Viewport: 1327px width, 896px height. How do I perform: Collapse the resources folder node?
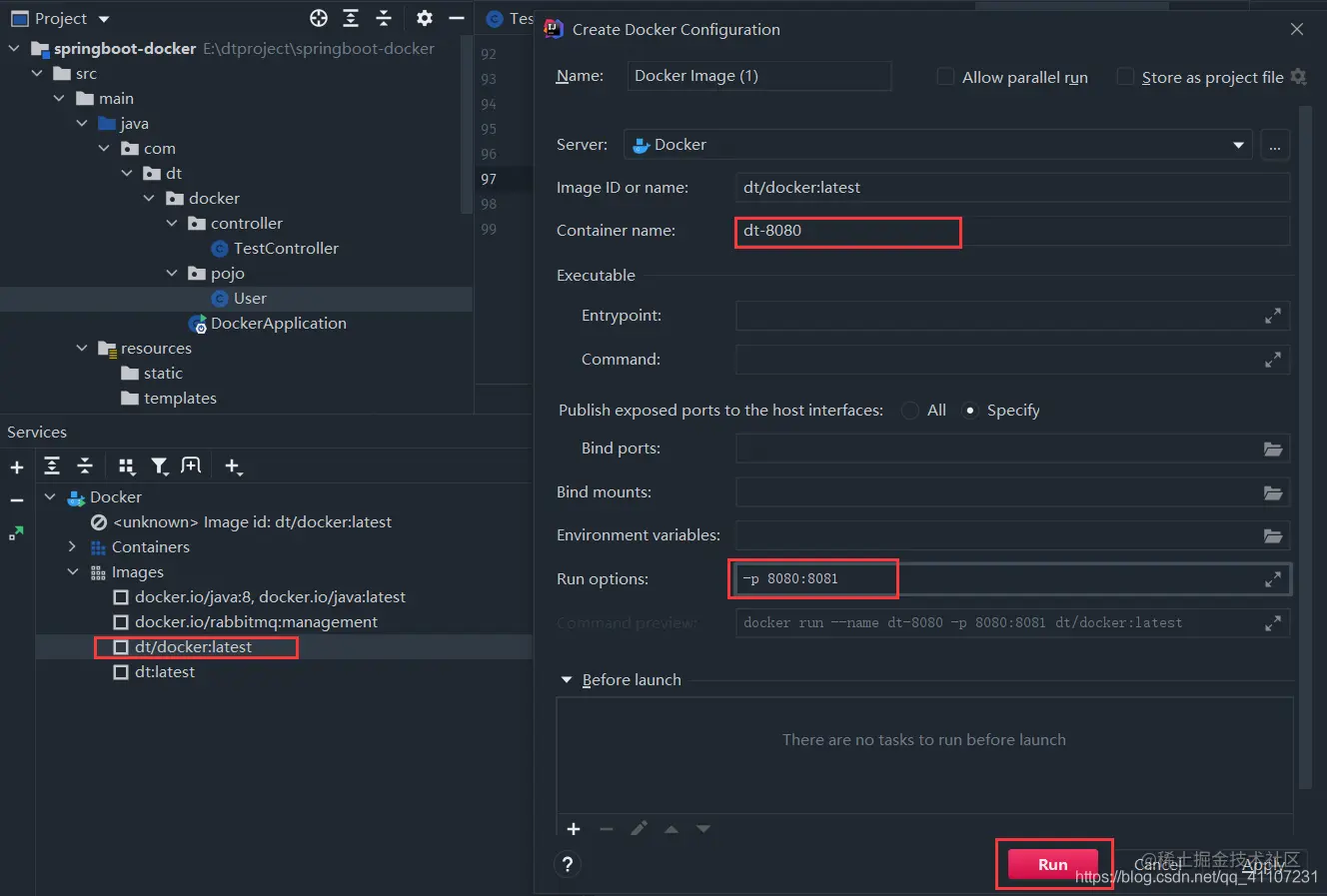pos(82,349)
